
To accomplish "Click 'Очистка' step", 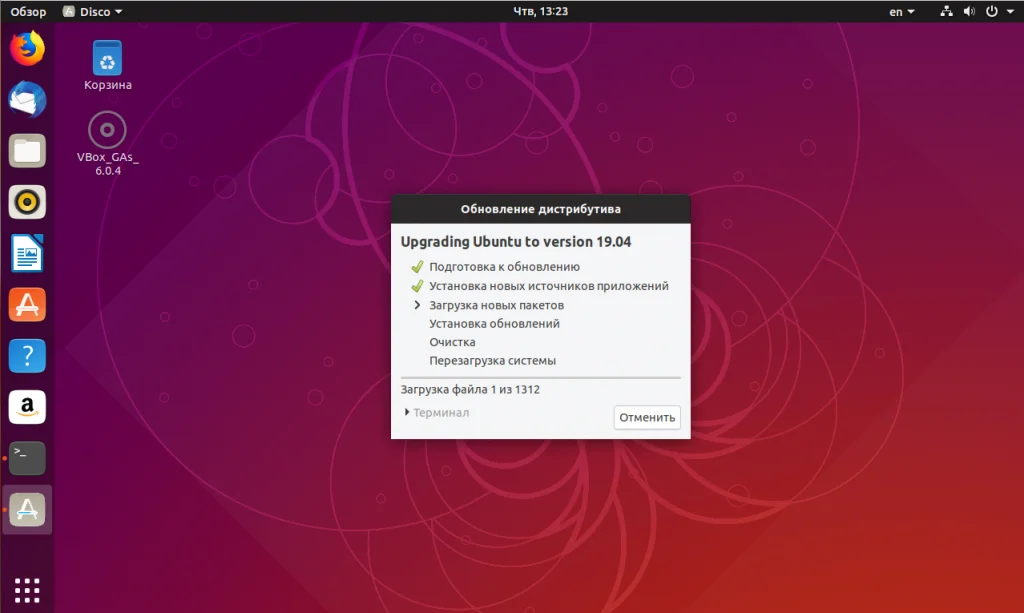I will pyautogui.click(x=452, y=341).
